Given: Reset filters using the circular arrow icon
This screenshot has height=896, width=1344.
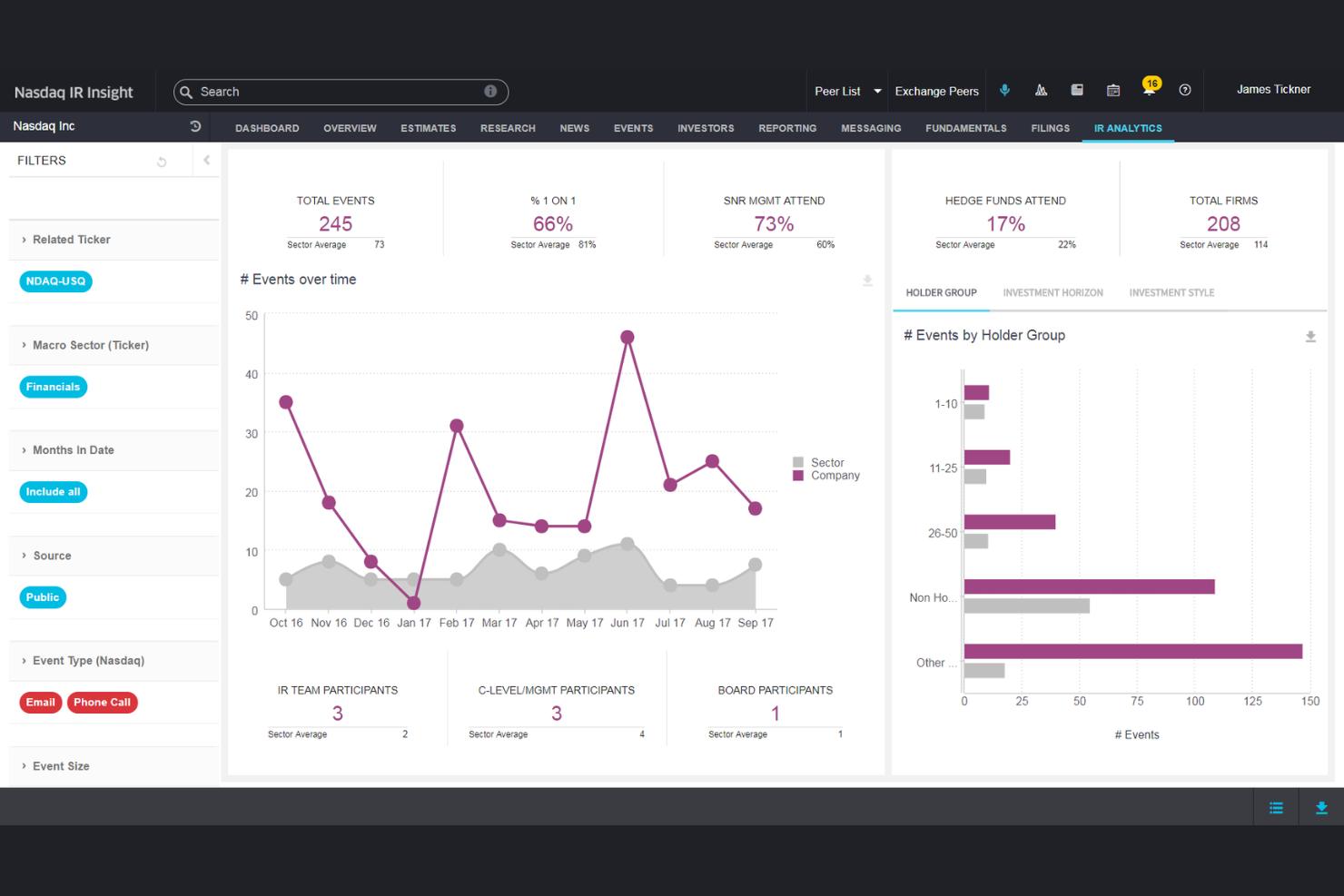Looking at the screenshot, I should pos(162,161).
